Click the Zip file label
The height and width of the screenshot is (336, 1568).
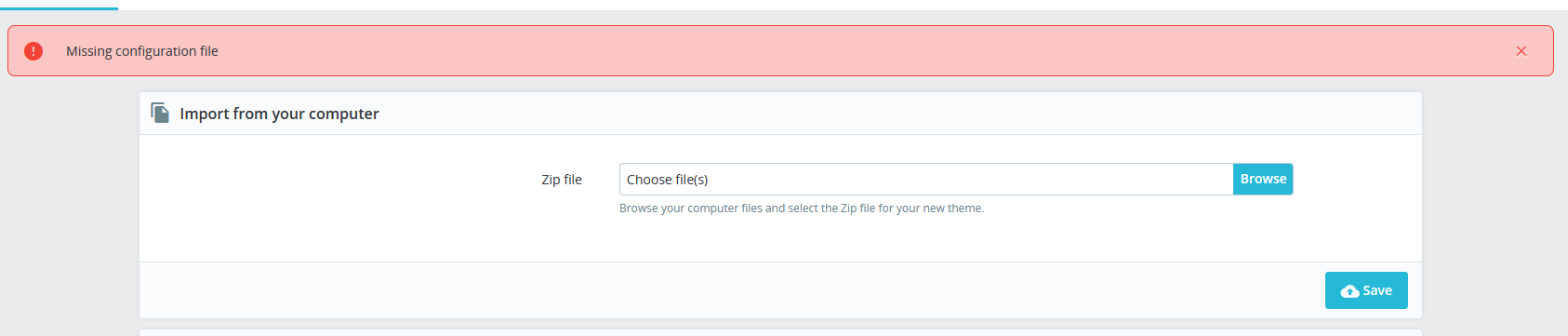click(562, 180)
